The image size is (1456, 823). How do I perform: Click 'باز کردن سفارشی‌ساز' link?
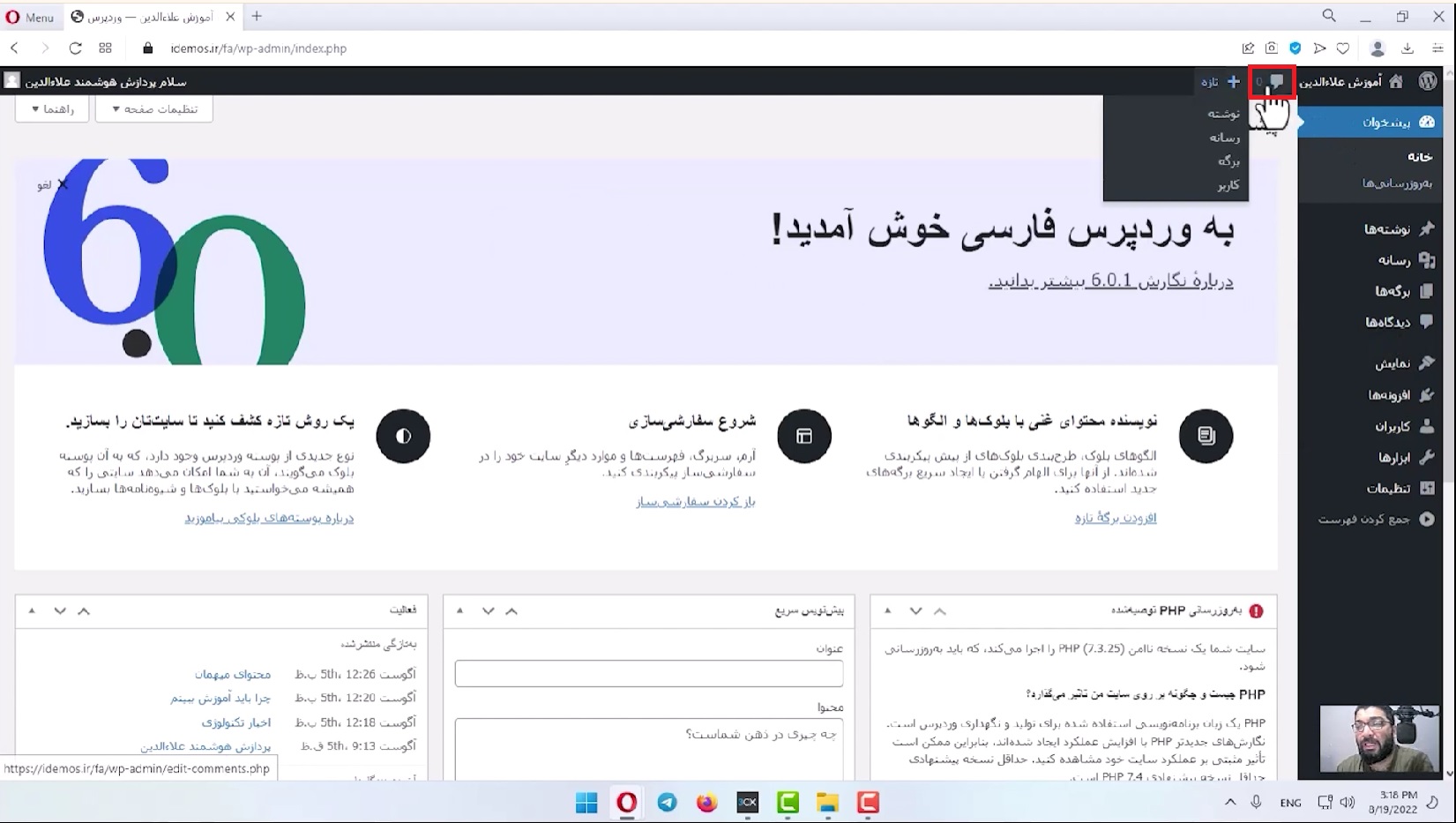[x=696, y=501]
